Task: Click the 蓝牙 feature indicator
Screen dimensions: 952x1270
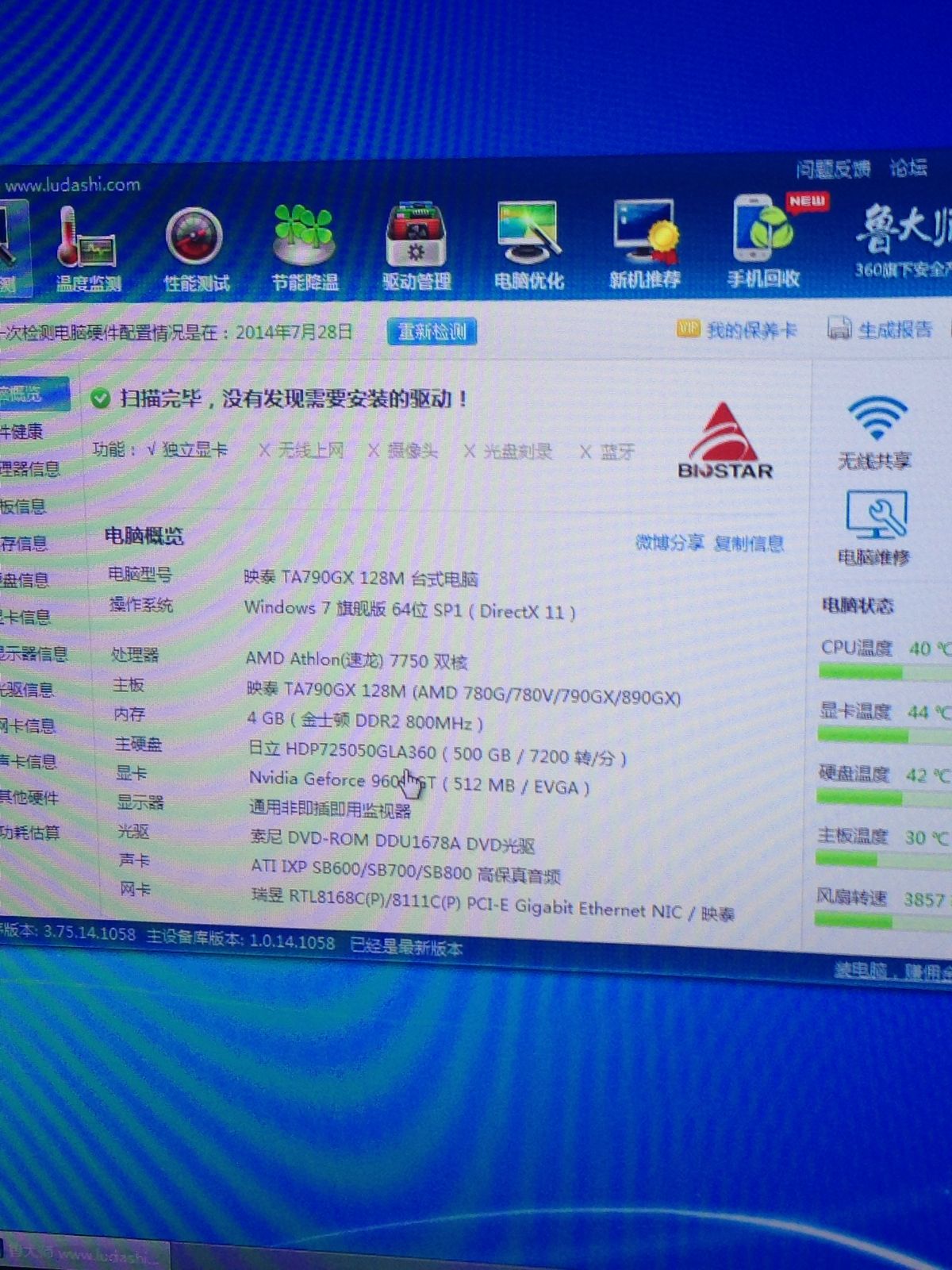Action: pyautogui.click(x=608, y=452)
